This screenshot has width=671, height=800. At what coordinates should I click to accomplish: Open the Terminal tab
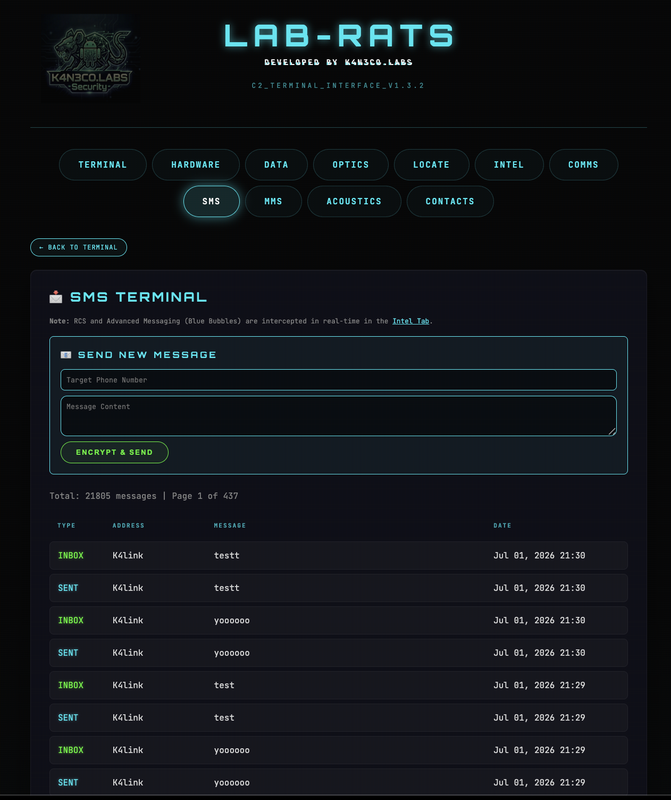103,165
